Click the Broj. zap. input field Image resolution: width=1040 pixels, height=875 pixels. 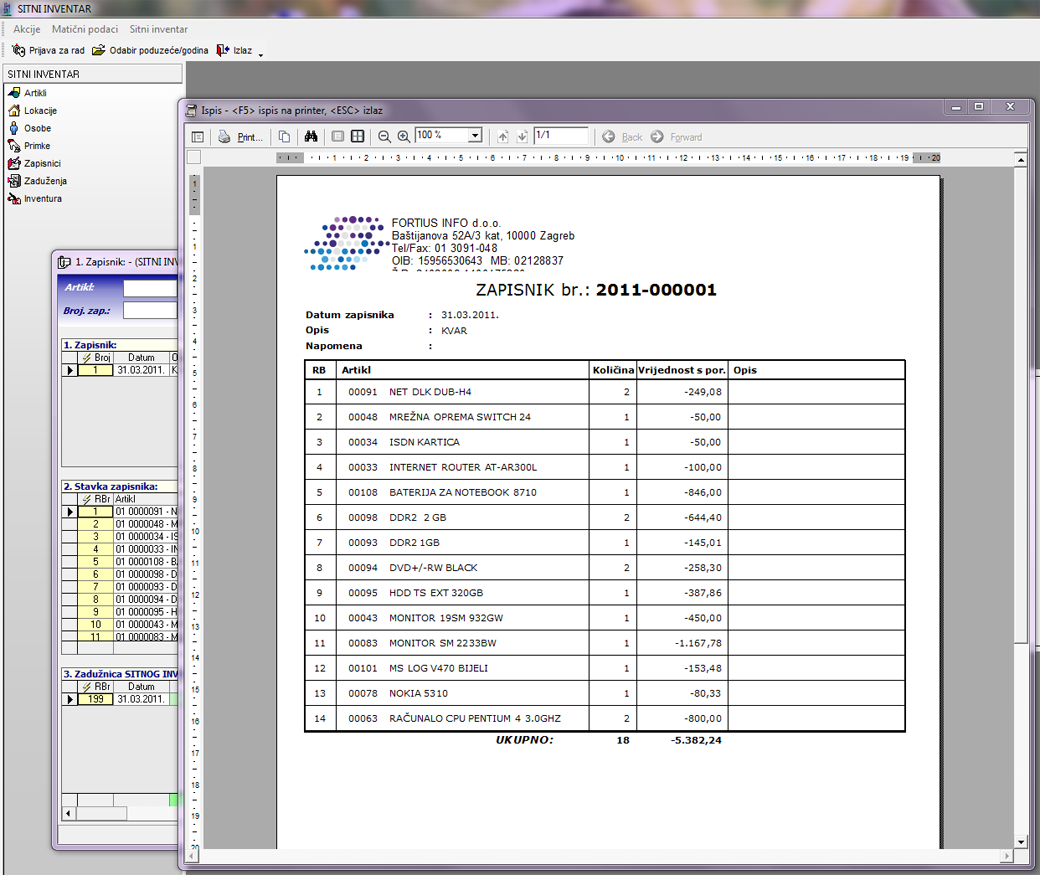[151, 310]
